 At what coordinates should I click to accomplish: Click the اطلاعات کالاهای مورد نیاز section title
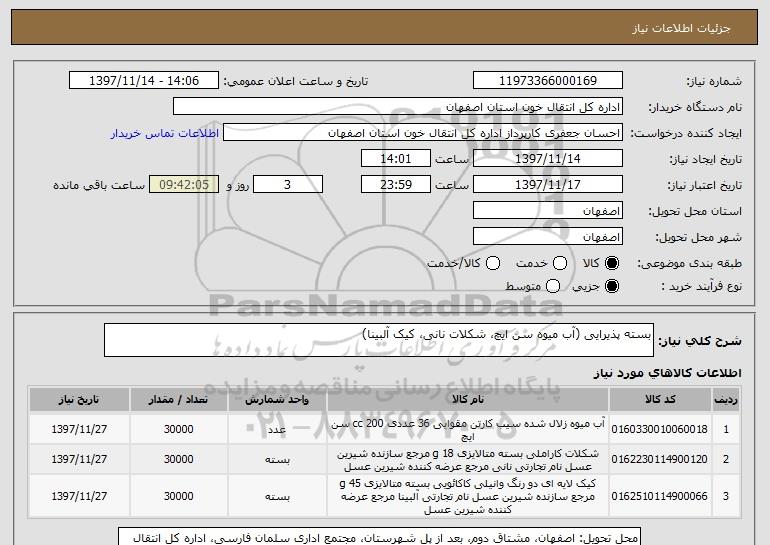[x=667, y=373]
